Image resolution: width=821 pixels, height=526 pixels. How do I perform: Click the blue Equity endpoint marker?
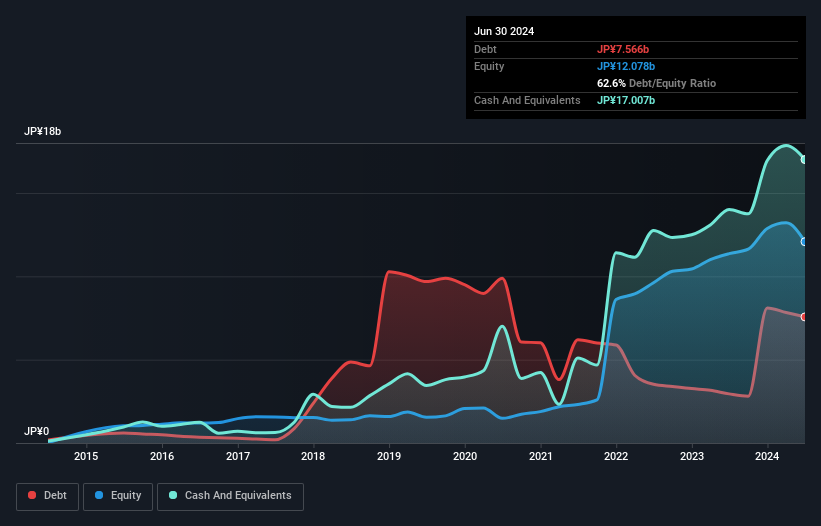(805, 241)
